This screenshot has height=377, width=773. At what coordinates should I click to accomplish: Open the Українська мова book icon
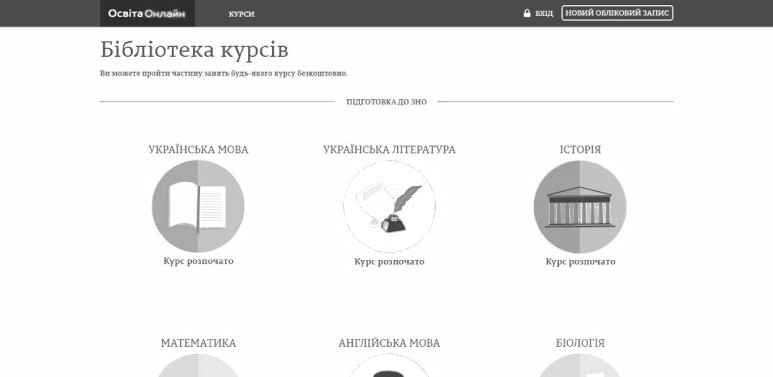(x=198, y=206)
